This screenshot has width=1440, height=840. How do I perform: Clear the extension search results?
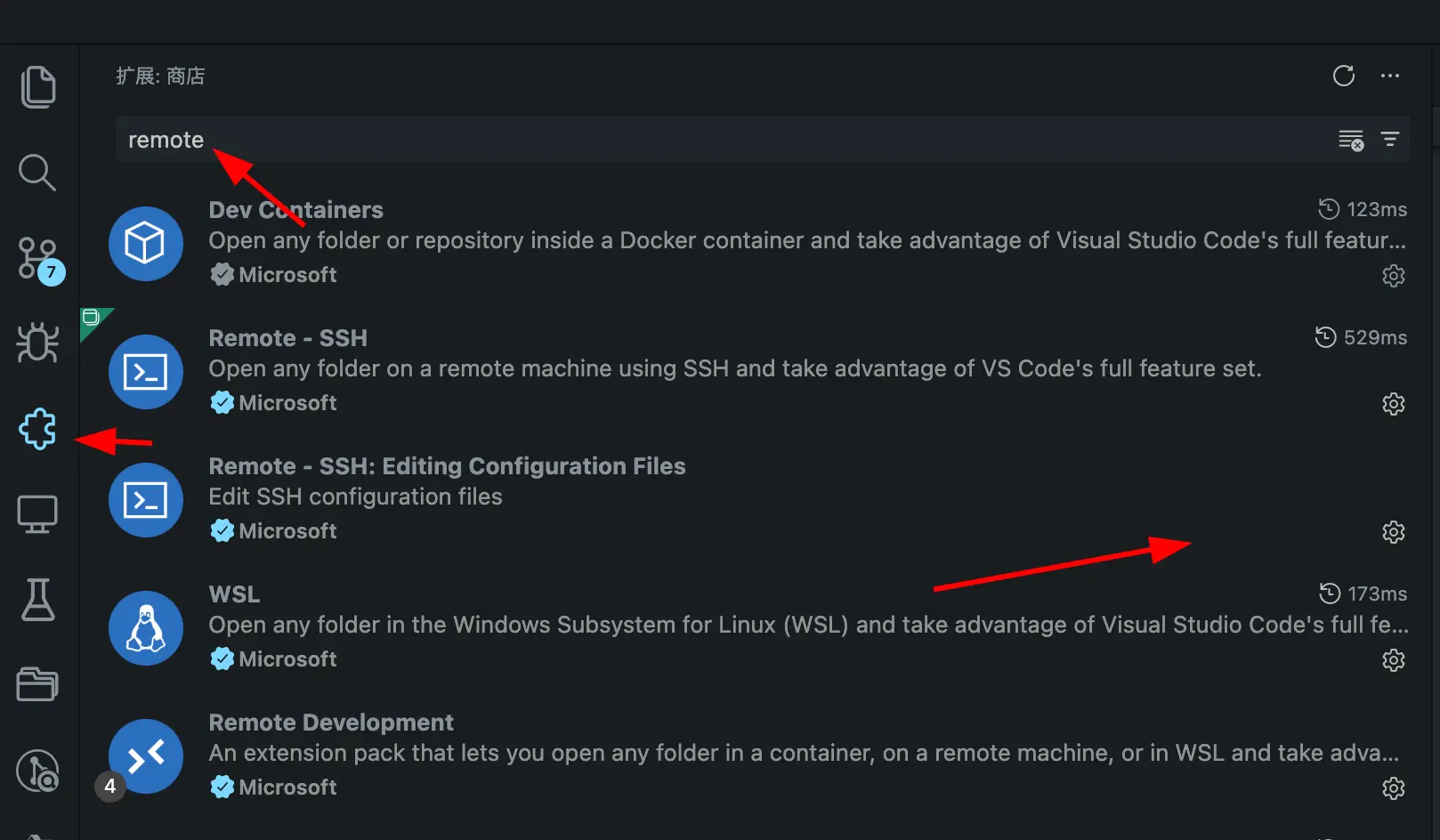point(1350,140)
